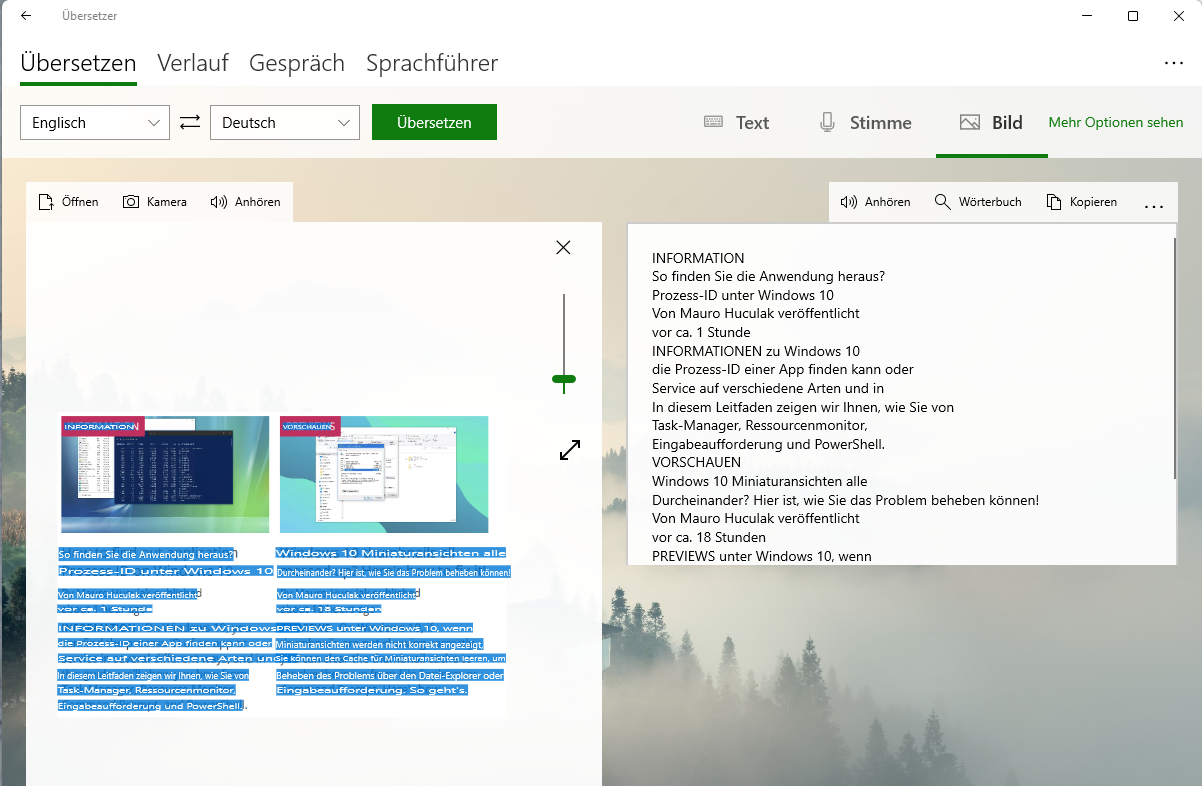Open the Englisch source language dropdown
The height and width of the screenshot is (786, 1202).
pos(95,122)
